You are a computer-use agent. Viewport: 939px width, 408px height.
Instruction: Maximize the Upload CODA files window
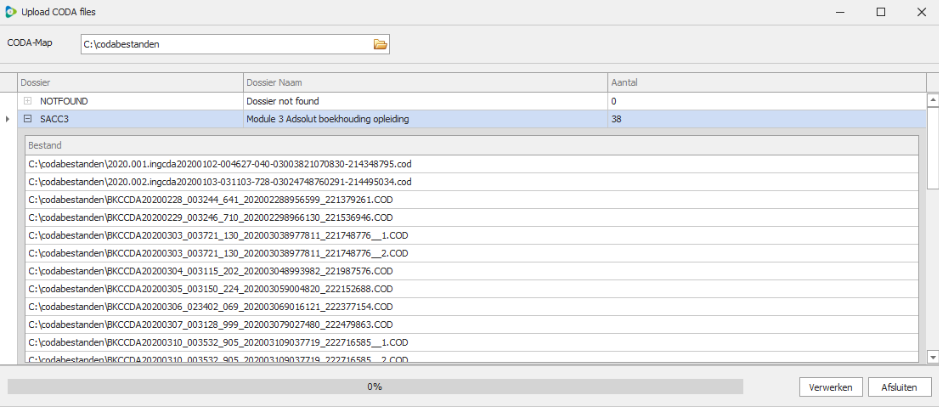(x=880, y=12)
